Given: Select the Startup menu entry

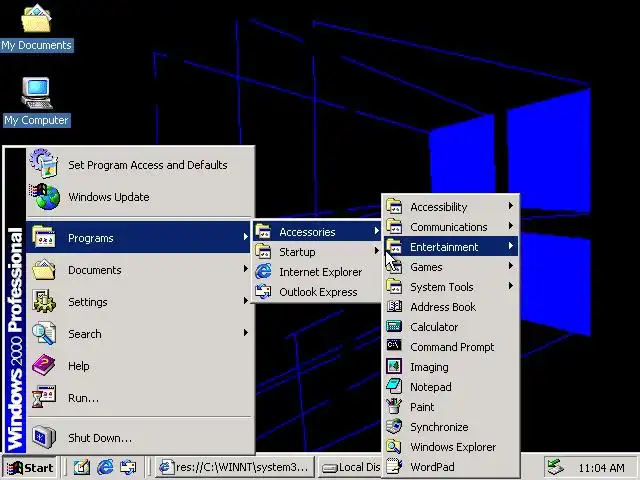Looking at the screenshot, I should click(317, 251).
